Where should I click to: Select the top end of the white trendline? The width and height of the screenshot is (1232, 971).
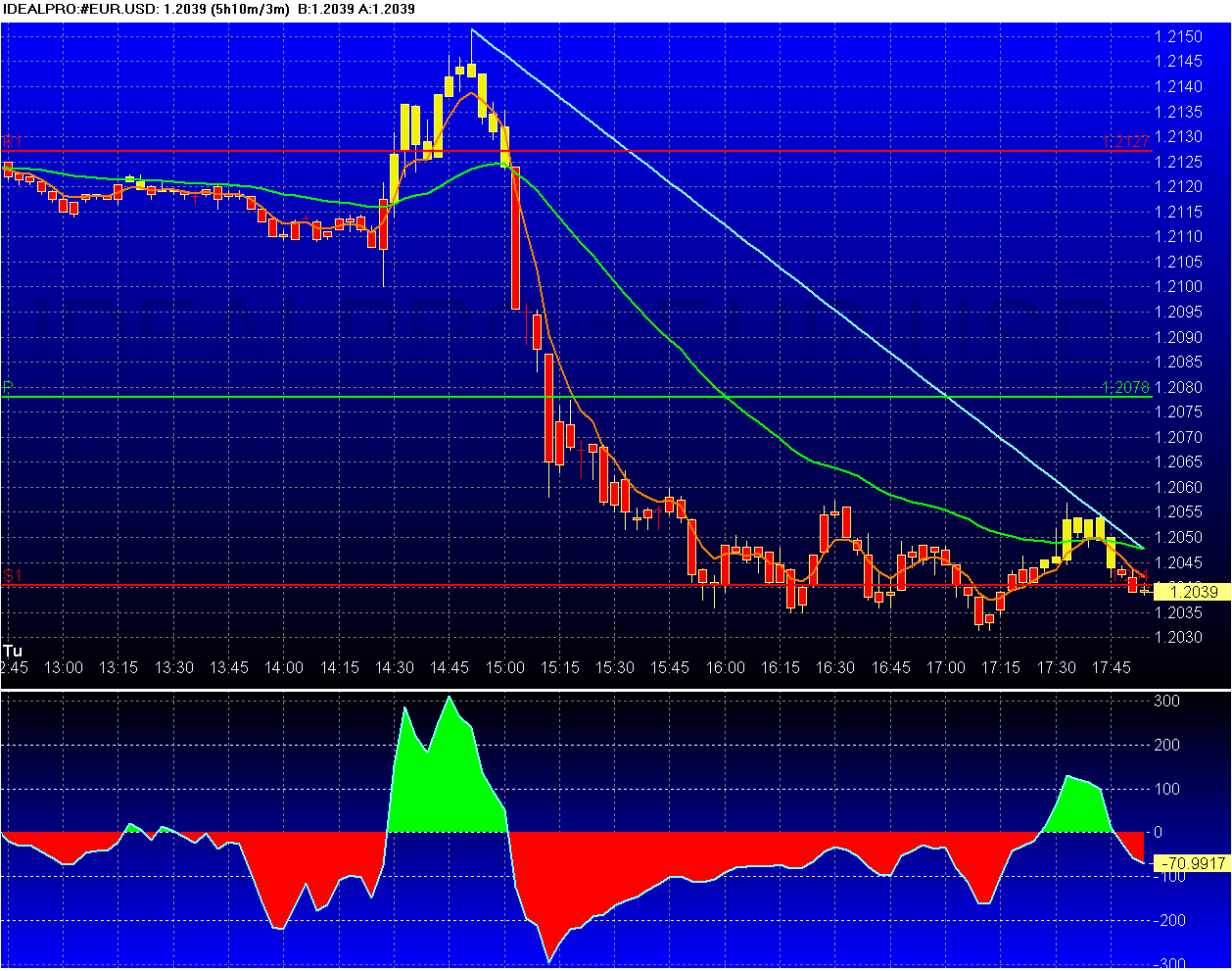pyautogui.click(x=471, y=30)
